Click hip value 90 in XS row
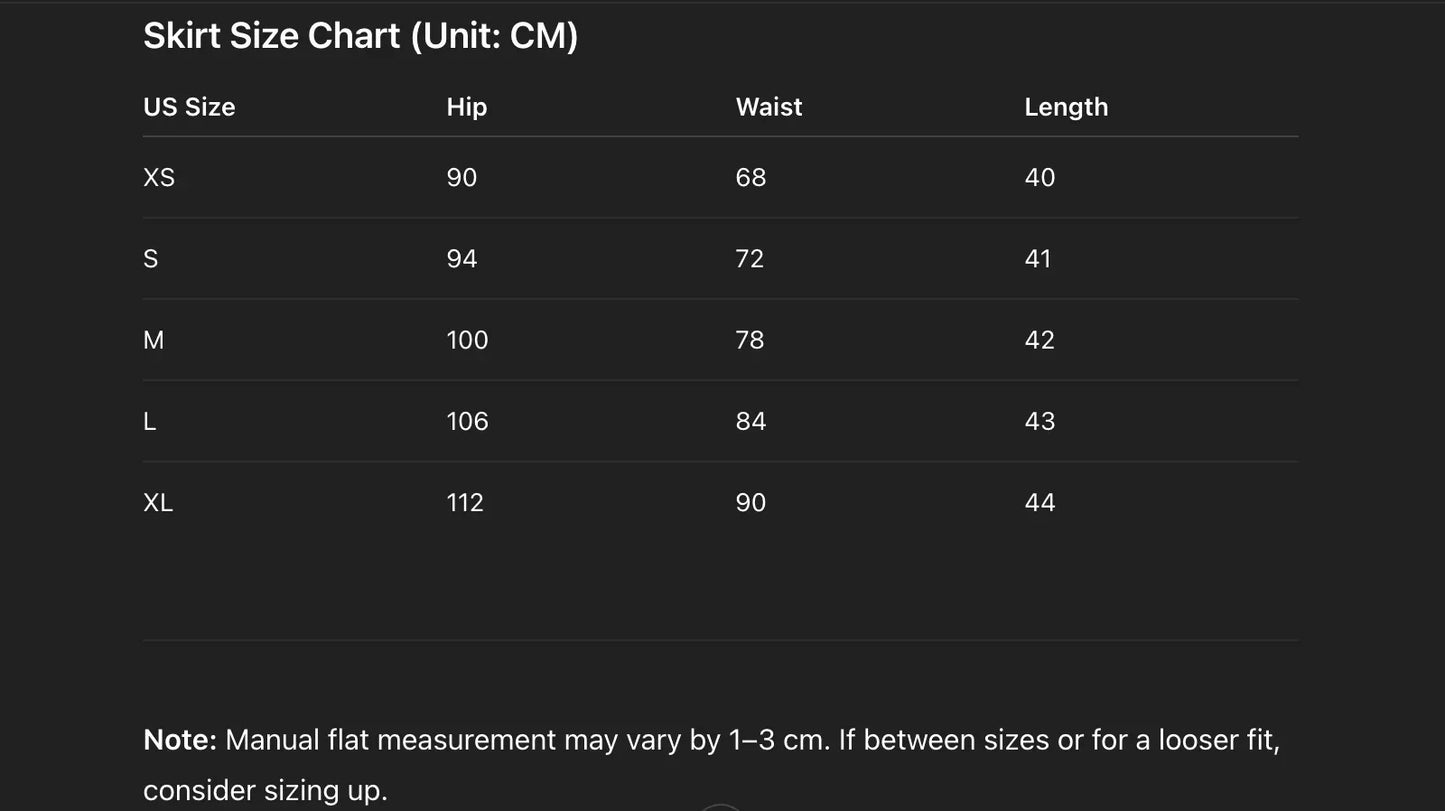Image resolution: width=1445 pixels, height=811 pixels. click(461, 178)
